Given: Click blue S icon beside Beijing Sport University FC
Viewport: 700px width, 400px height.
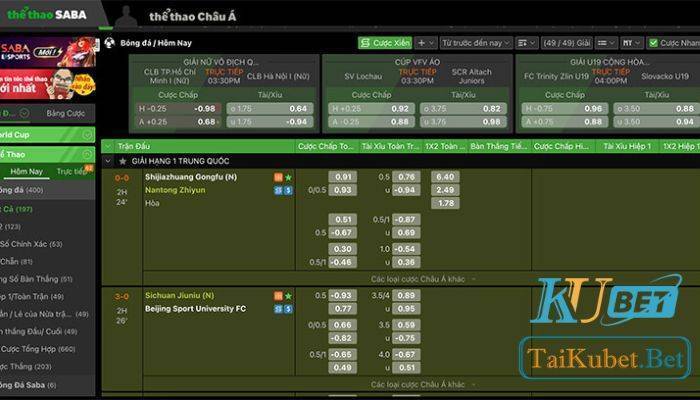Looking at the screenshot, I should (x=288, y=309).
